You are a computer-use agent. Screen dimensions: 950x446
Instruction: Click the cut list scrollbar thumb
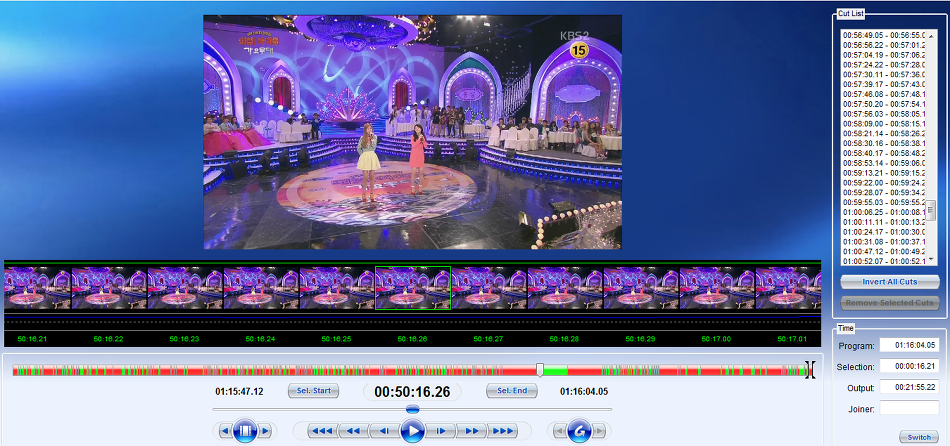(x=930, y=210)
